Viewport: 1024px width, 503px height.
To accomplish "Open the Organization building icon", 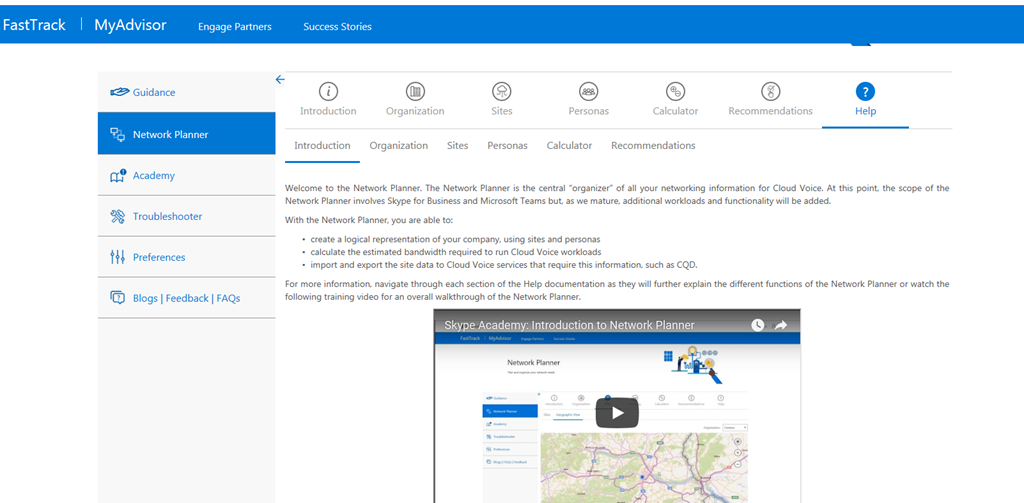I will pos(415,91).
